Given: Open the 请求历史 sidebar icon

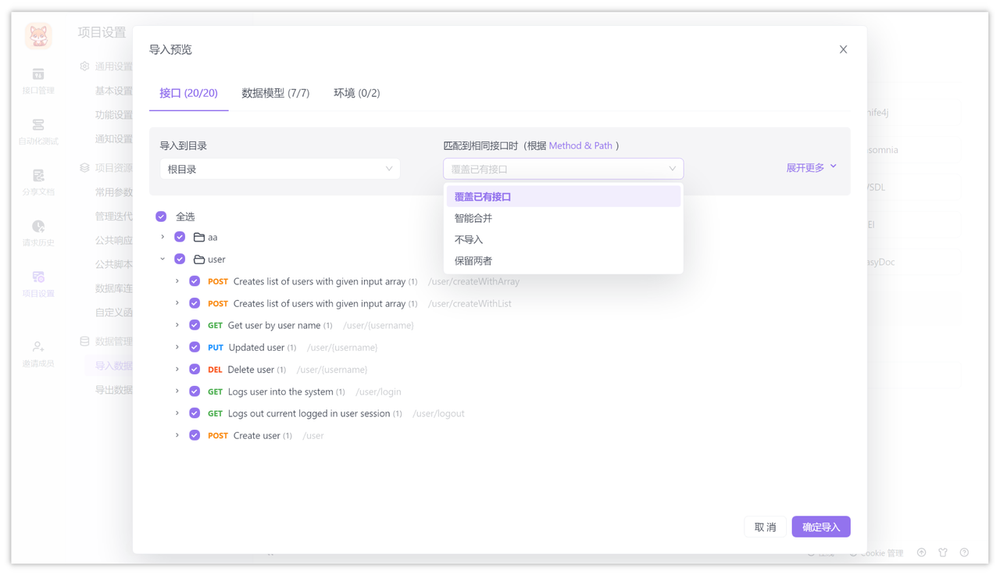Looking at the screenshot, I should 38,232.
